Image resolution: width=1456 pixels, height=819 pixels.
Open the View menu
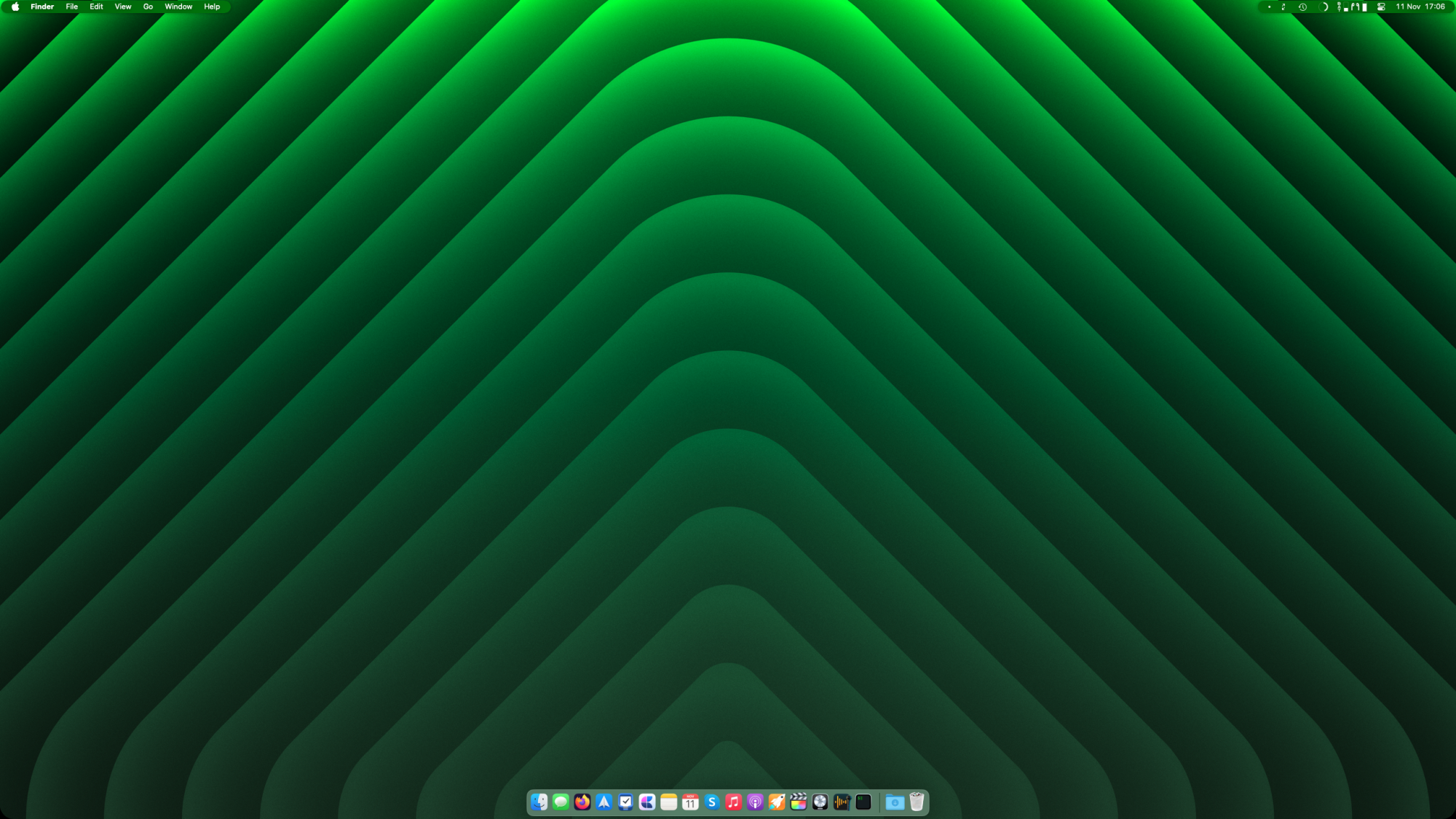tap(123, 7)
